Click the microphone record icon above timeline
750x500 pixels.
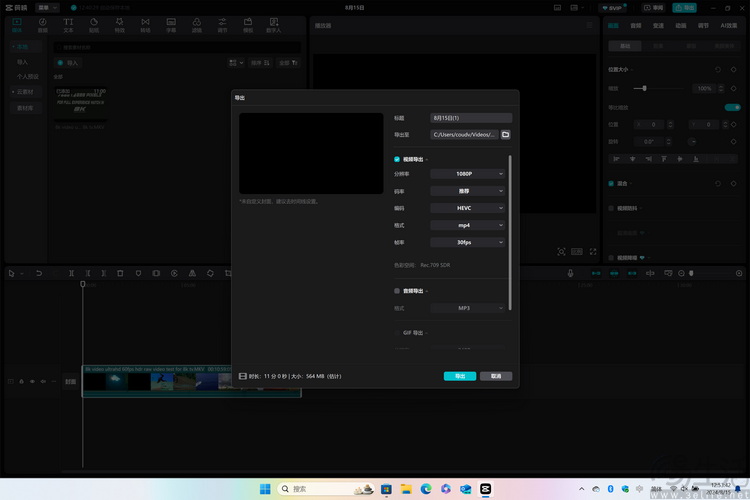[x=571, y=273]
